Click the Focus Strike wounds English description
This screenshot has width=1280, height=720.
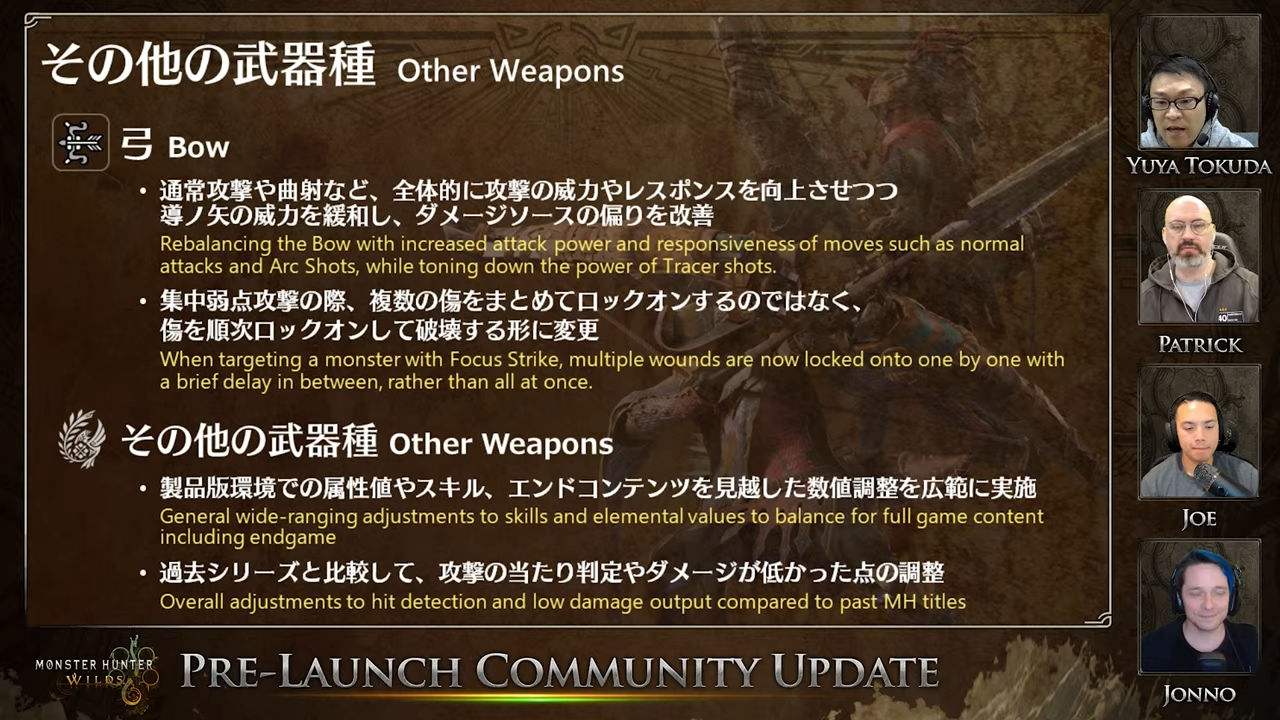click(612, 370)
